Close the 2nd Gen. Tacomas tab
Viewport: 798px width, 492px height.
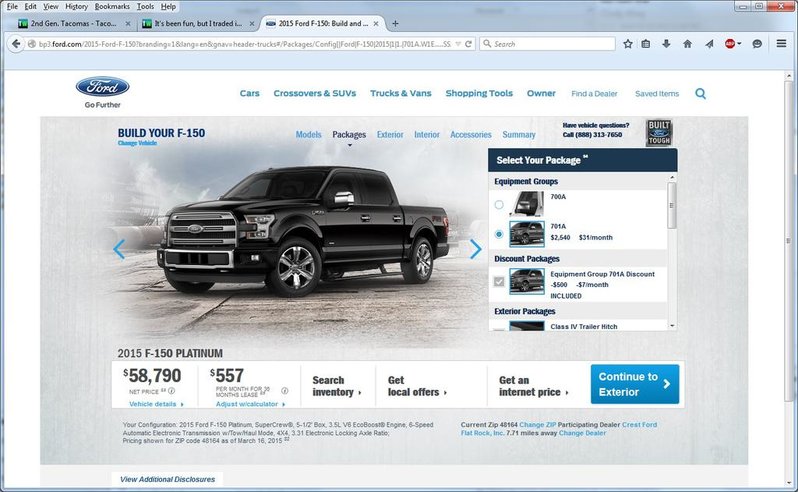pyautogui.click(x=128, y=23)
